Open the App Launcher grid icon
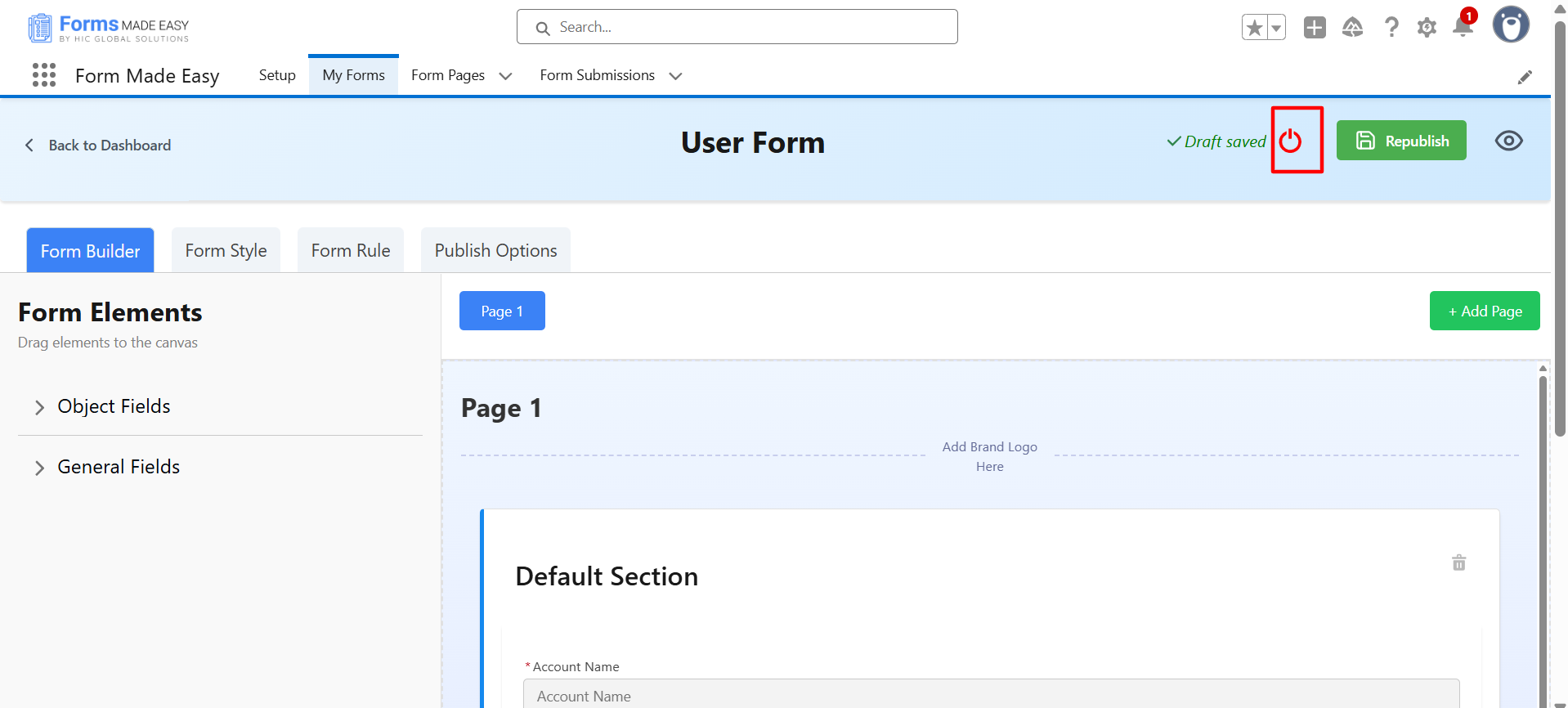 click(x=44, y=75)
